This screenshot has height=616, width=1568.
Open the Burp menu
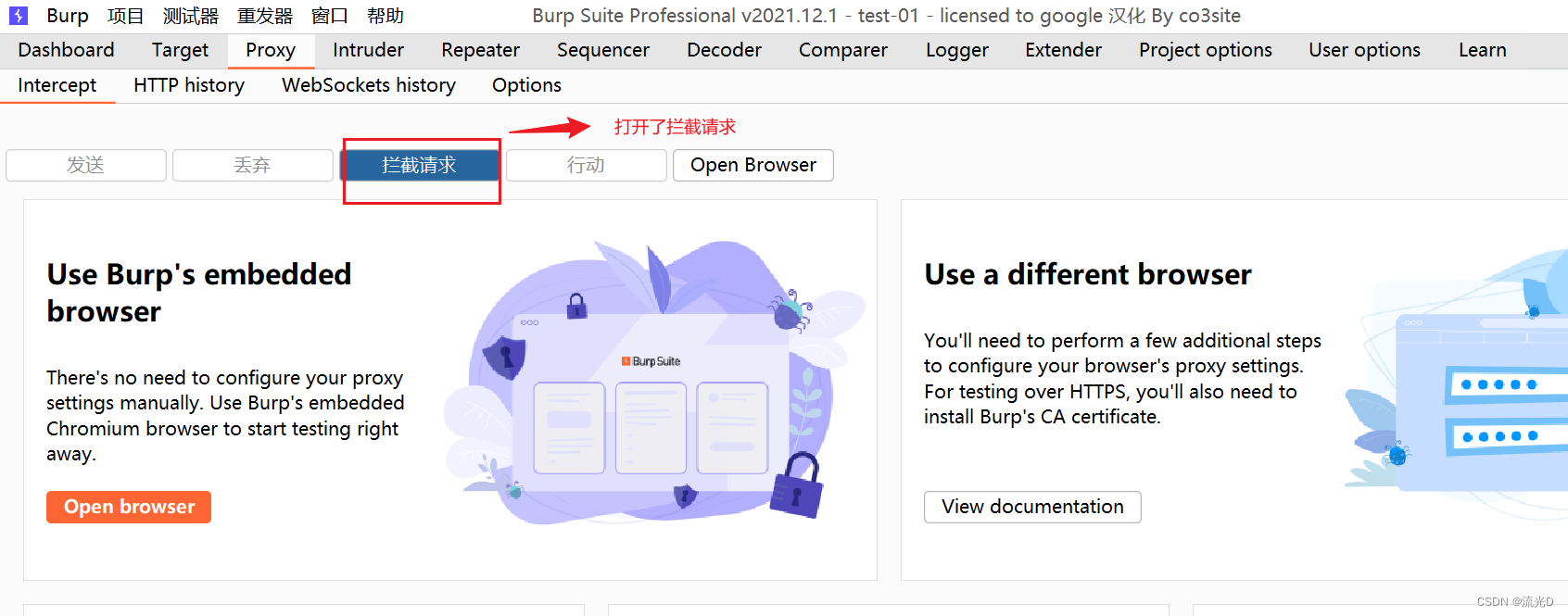click(68, 16)
